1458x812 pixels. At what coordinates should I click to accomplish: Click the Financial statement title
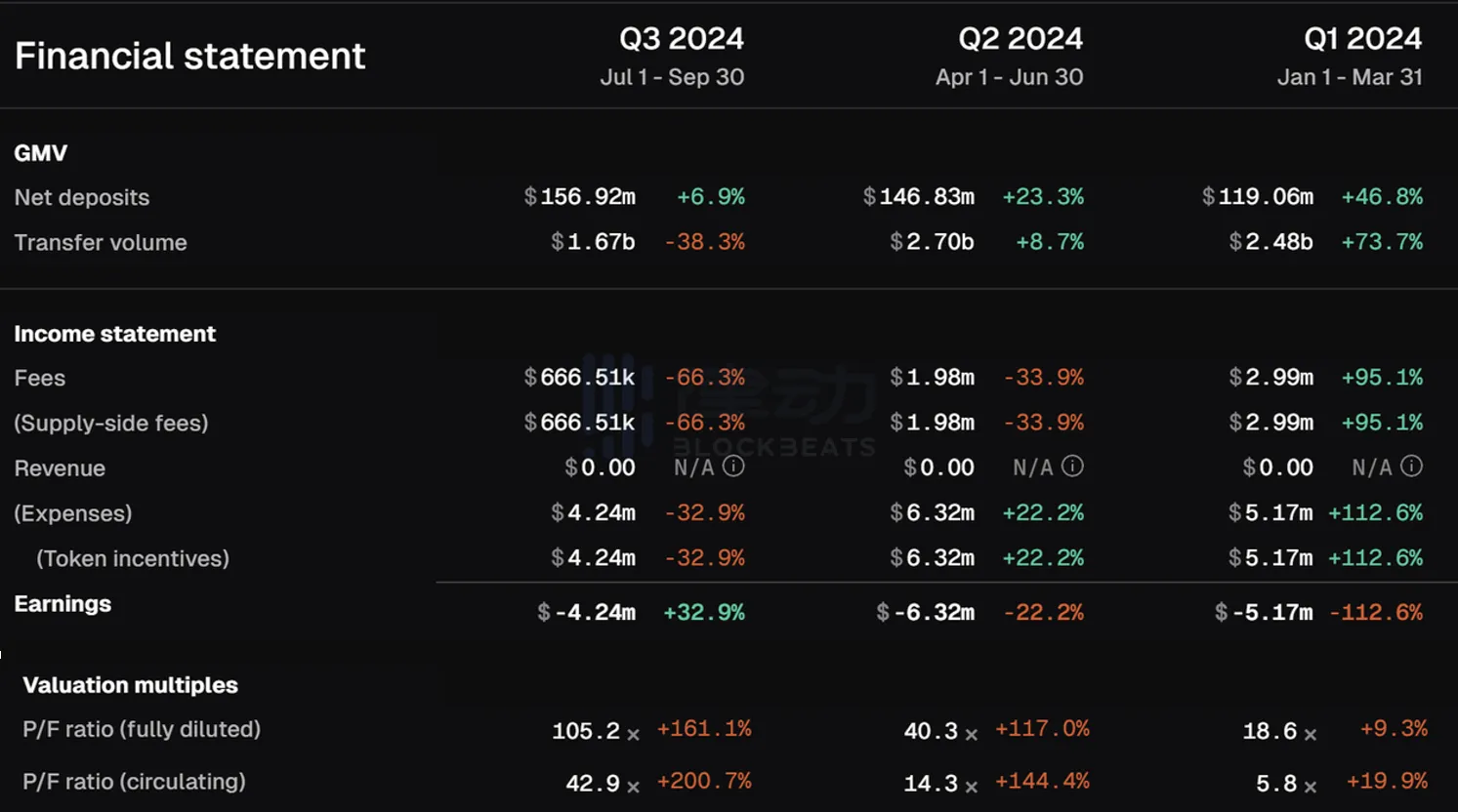[189, 56]
